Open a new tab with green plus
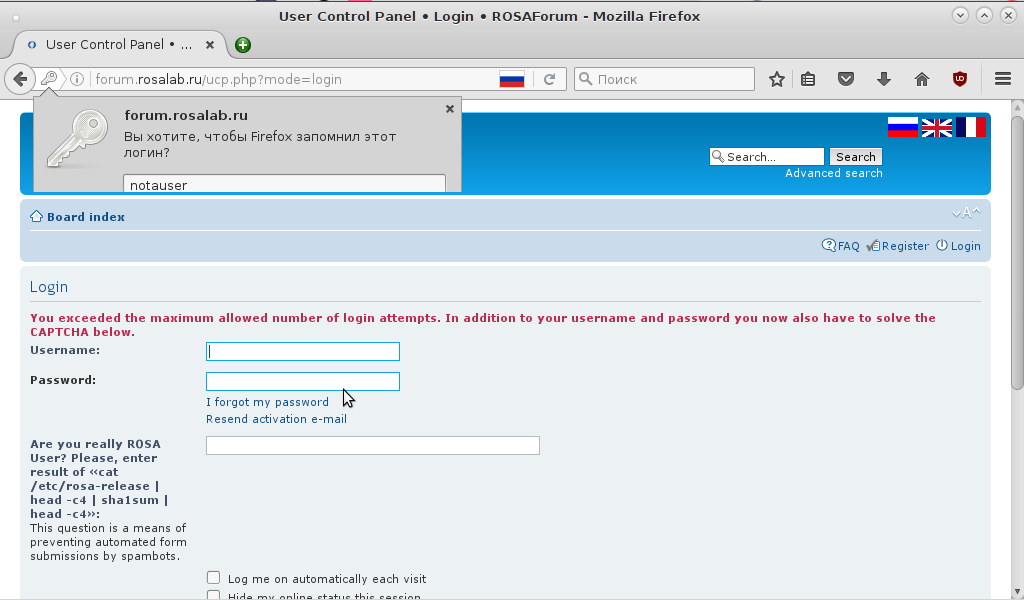The width and height of the screenshot is (1024, 600). coord(243,44)
